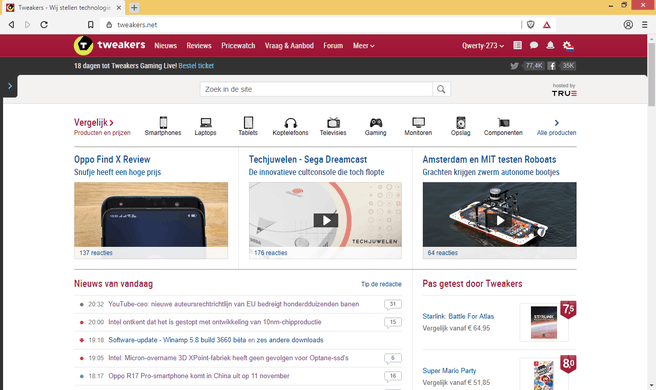The height and width of the screenshot is (390, 656).
Task: Open the Qwerty-273 user dropdown
Action: click(483, 46)
